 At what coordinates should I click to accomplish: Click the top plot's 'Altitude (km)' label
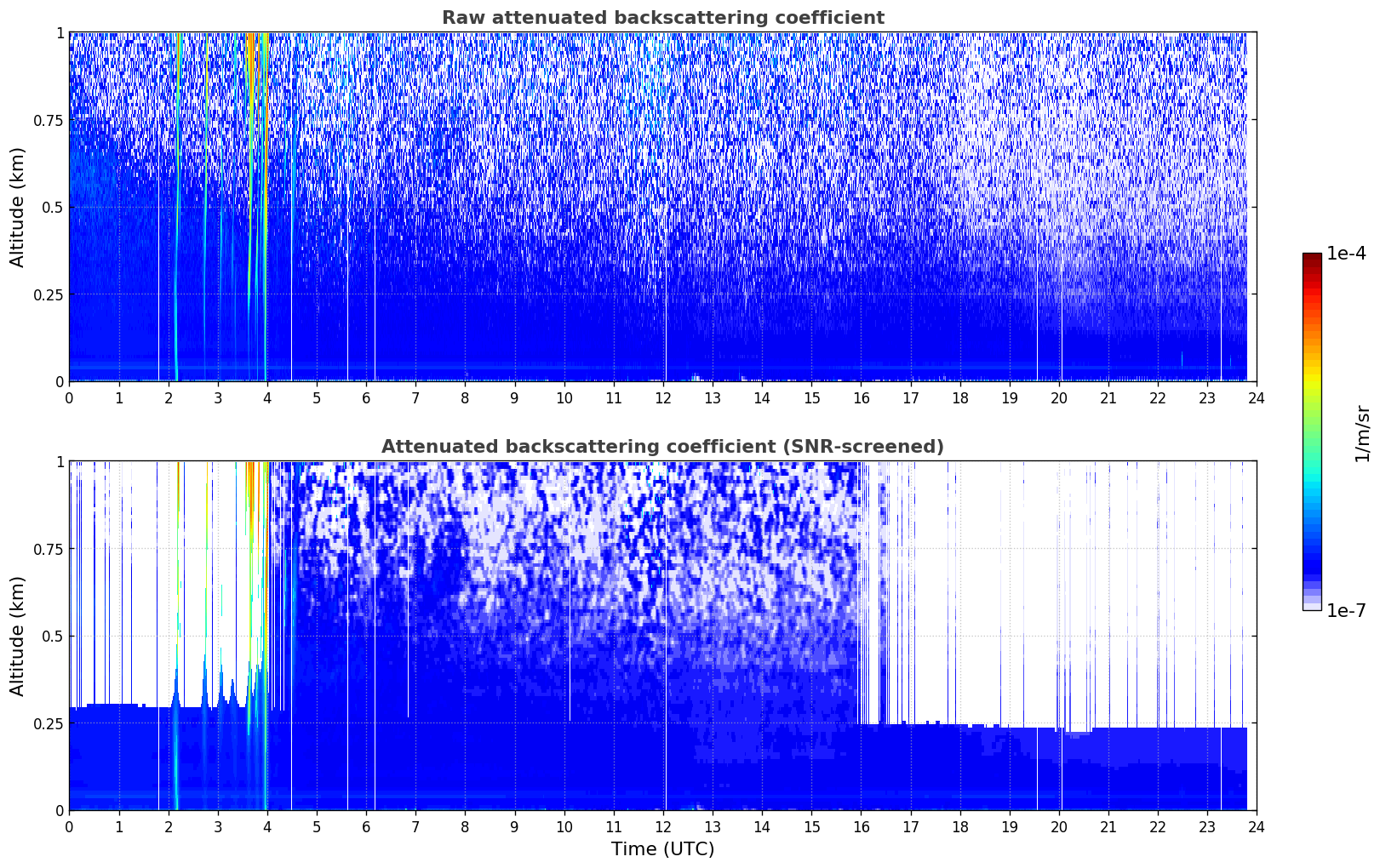[18, 207]
